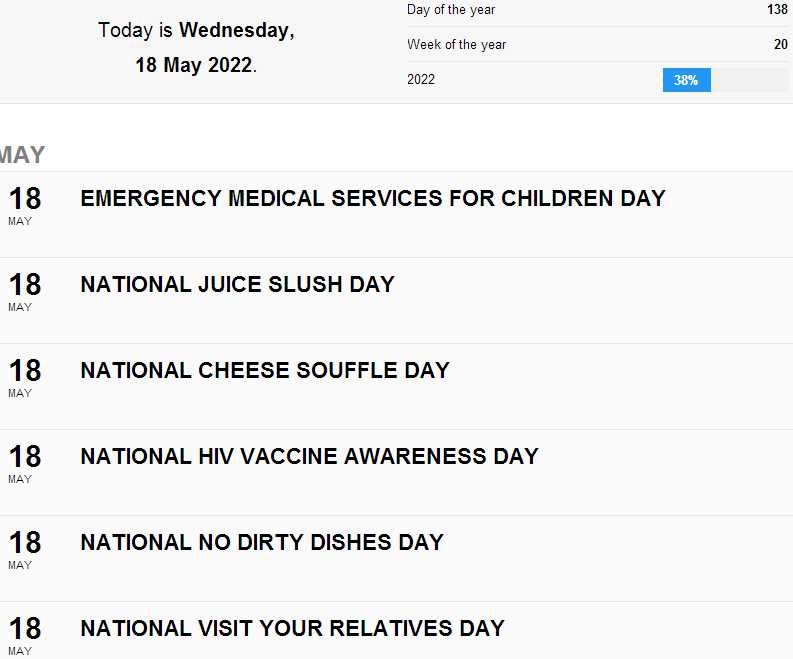The image size is (793, 659).
Task: View National HIV Vaccine Awareness Day
Action: tap(309, 456)
